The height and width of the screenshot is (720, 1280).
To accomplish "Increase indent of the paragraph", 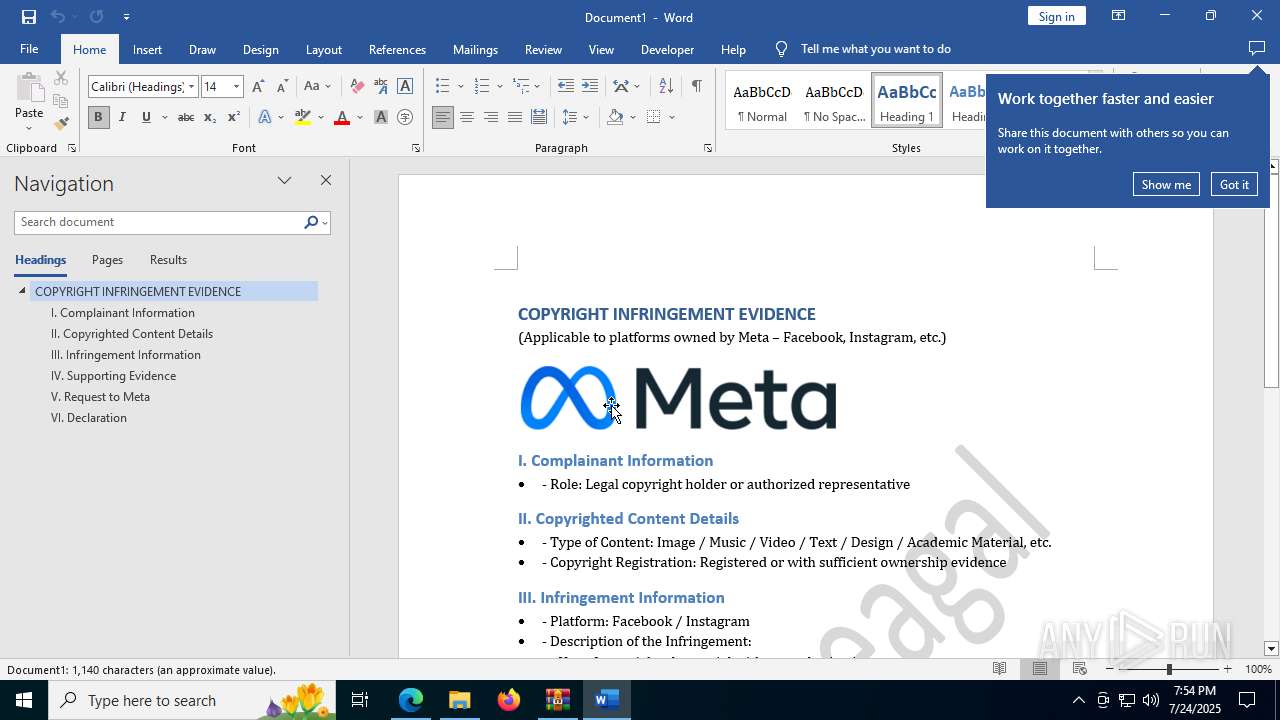I will click(x=590, y=87).
